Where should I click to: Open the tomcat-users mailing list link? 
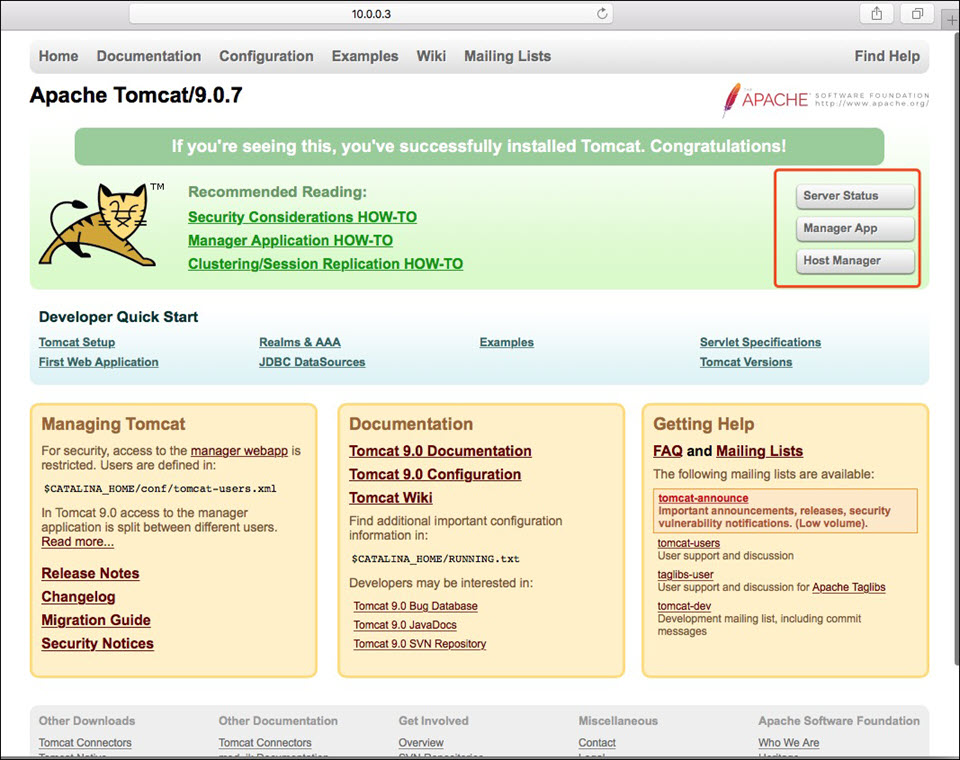tap(689, 543)
